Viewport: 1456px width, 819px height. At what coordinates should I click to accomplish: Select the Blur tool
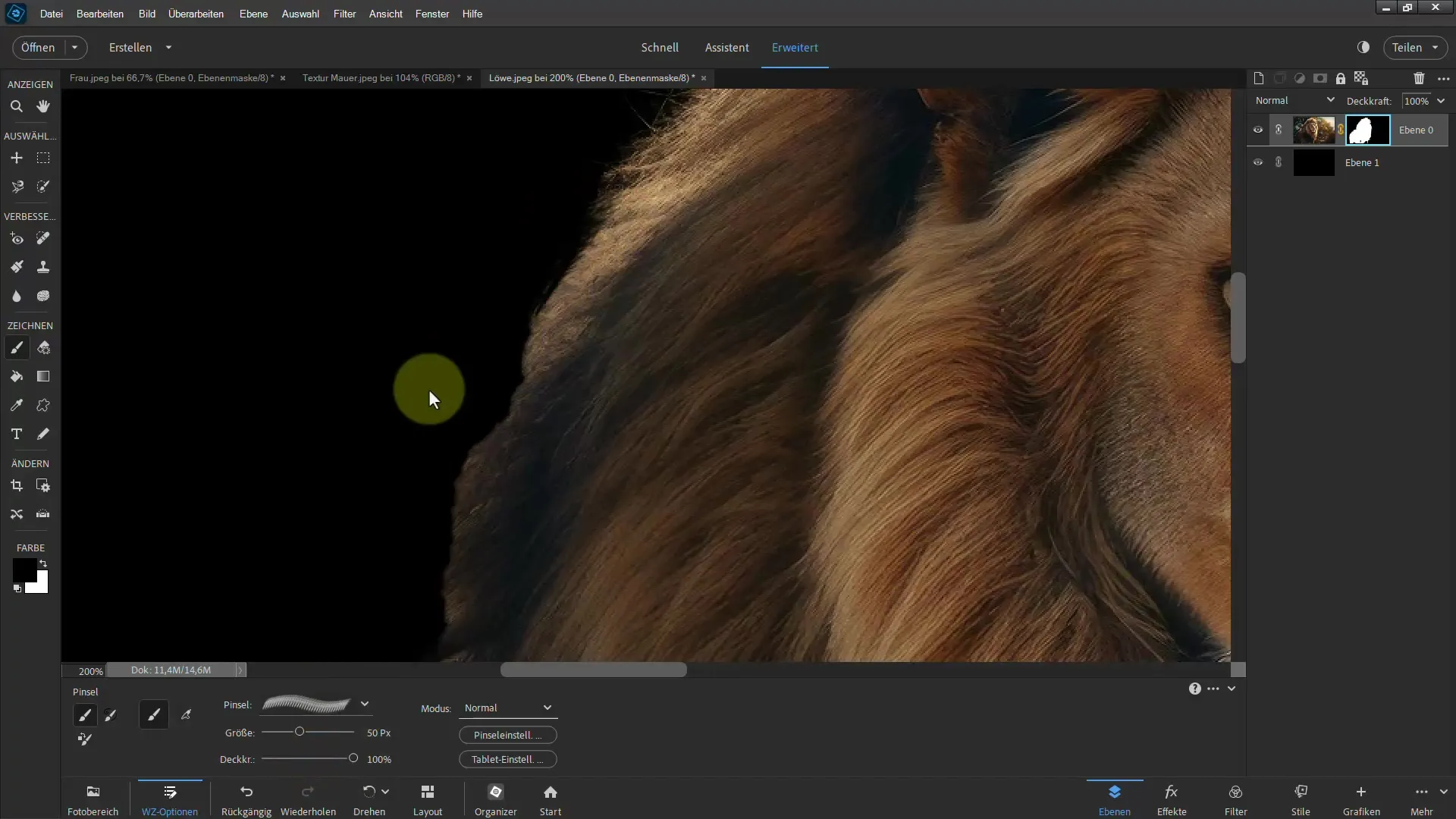click(x=16, y=296)
